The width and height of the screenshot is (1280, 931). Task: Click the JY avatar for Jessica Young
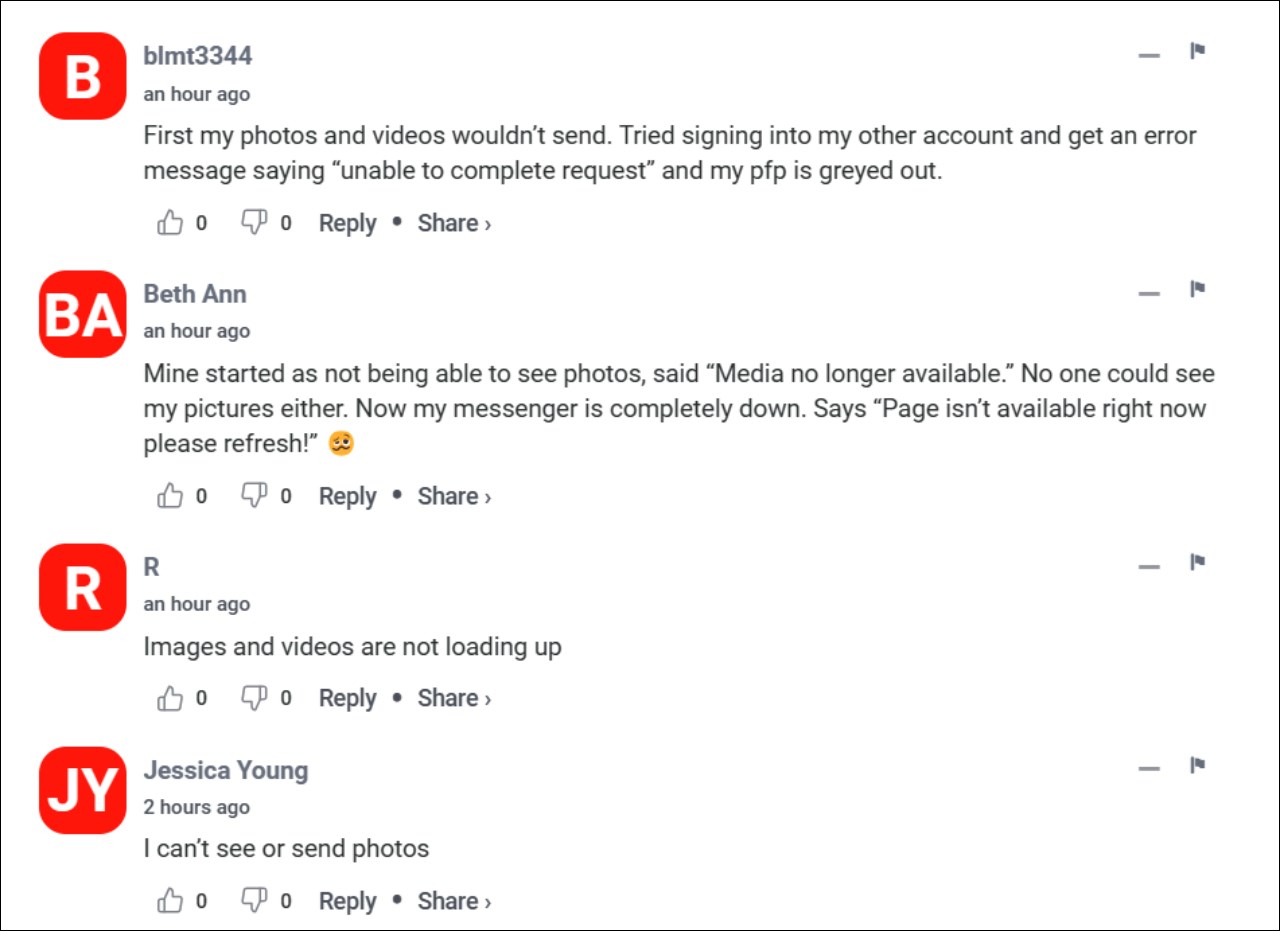pos(81,790)
